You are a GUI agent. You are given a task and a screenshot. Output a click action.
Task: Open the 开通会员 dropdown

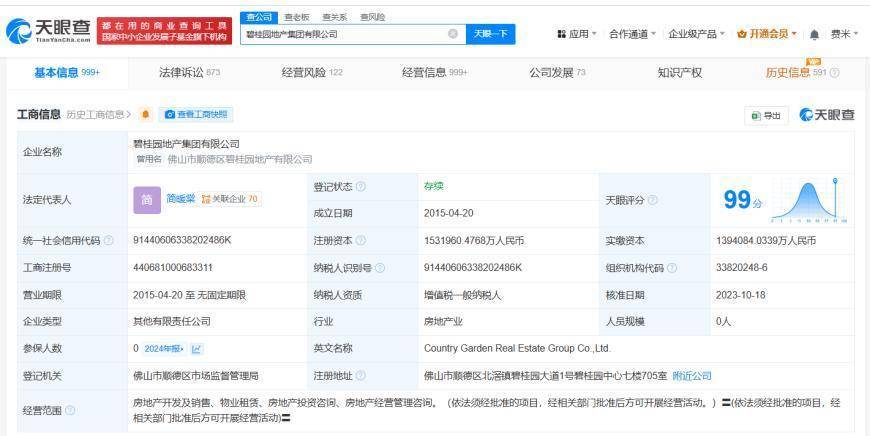767,34
